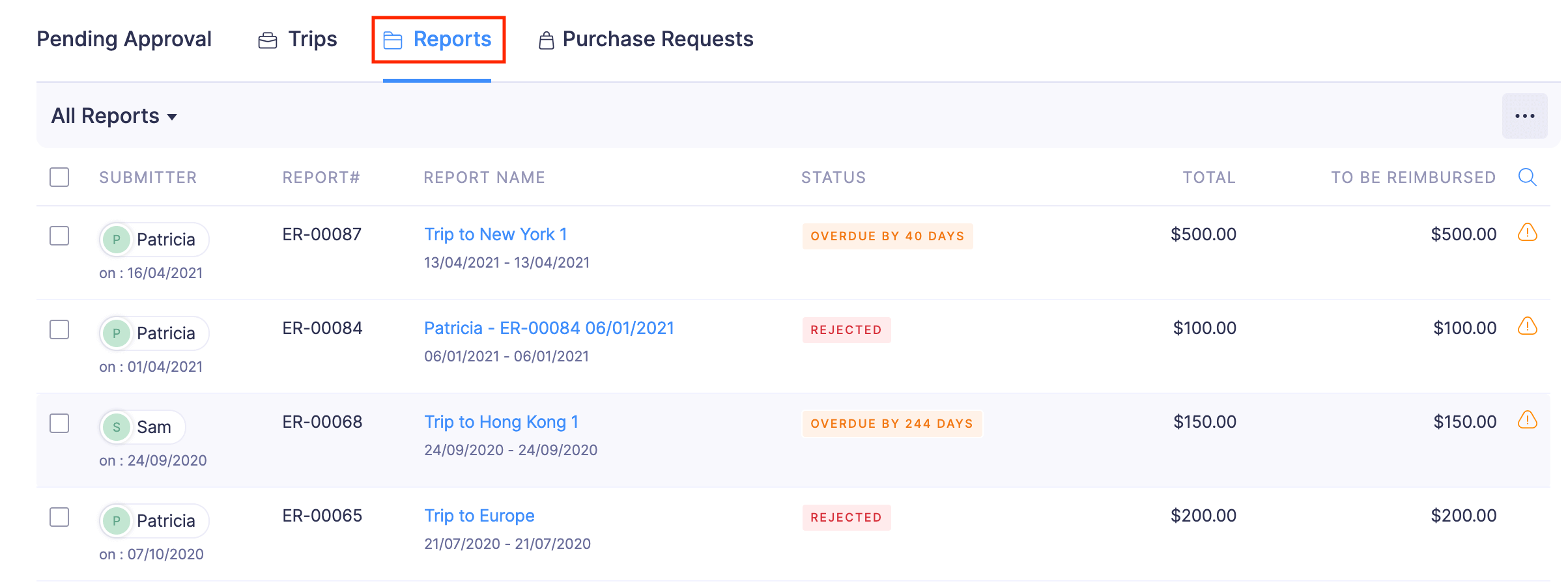This screenshot has height=588, width=1568.
Task: Click the warning icon on ER-00068 row
Action: pos(1529,420)
